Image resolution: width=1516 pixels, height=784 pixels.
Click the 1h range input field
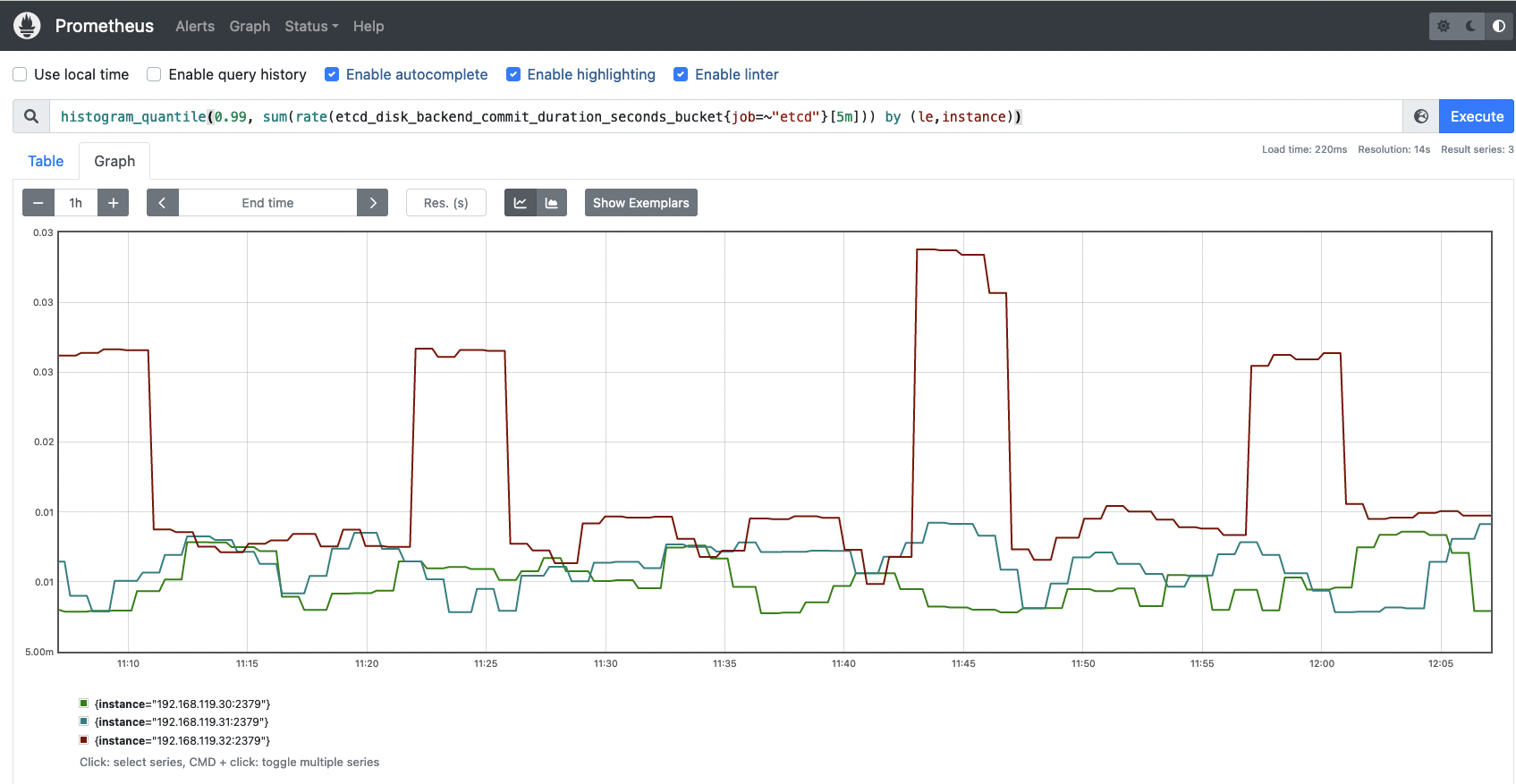point(76,203)
